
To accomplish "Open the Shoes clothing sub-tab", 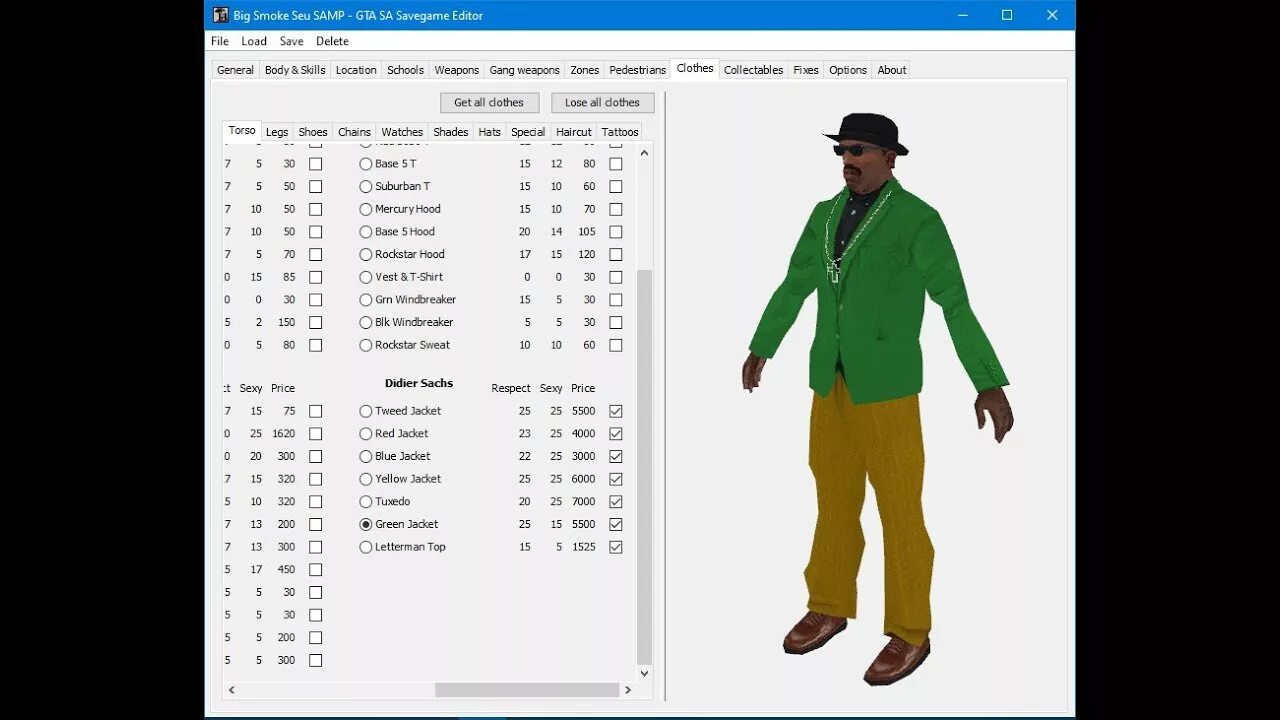I will pos(313,132).
